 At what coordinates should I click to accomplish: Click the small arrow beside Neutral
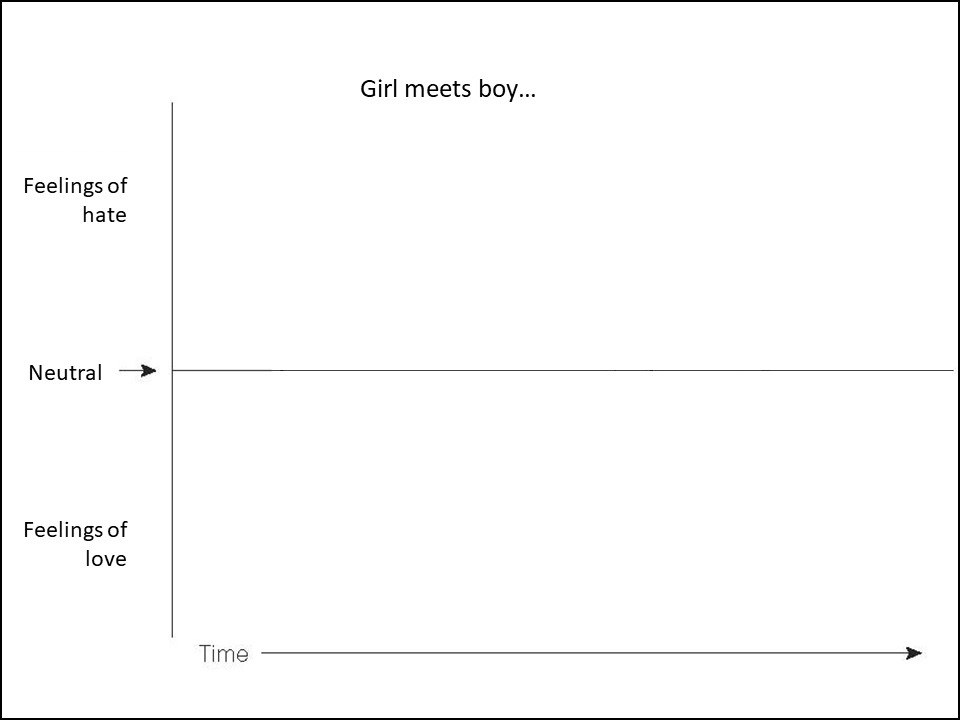[x=138, y=371]
